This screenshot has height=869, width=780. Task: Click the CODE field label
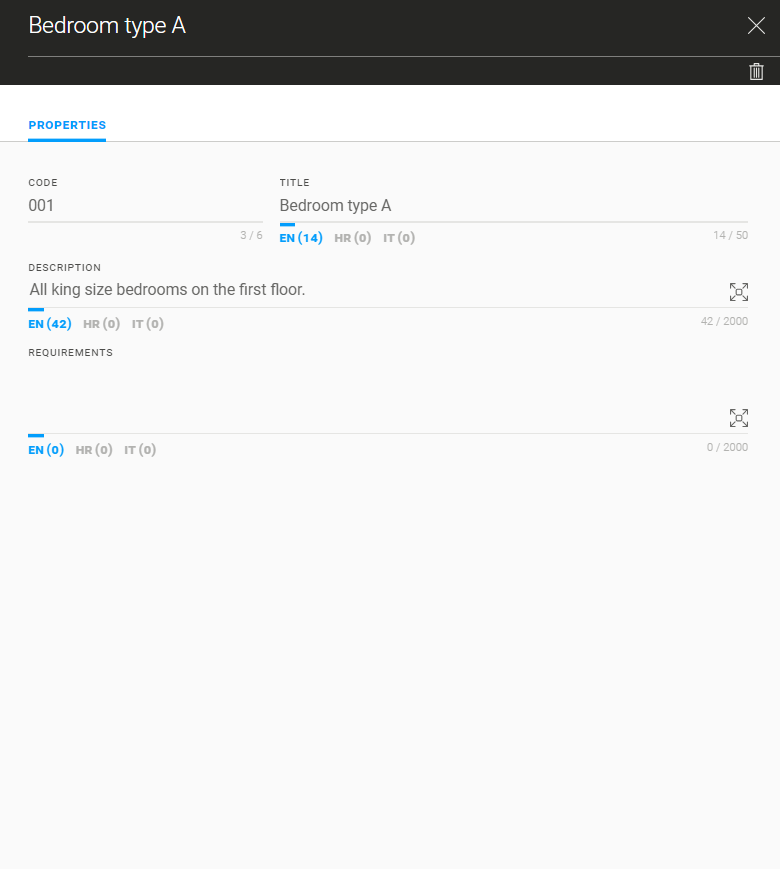pyautogui.click(x=43, y=182)
